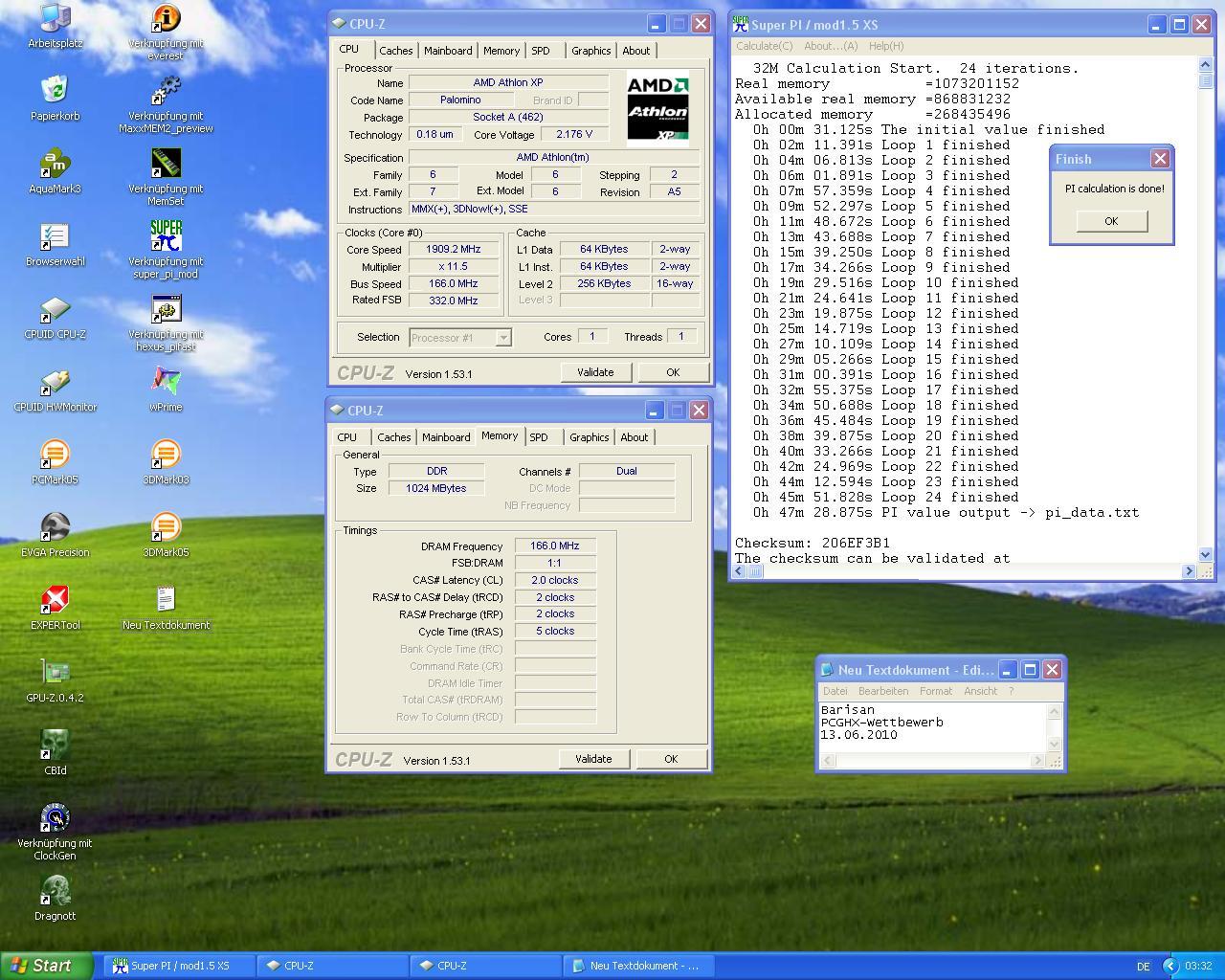Viewport: 1225px width, 980px height.
Task: Open About tab in lower CPU-Z window
Action: point(635,437)
